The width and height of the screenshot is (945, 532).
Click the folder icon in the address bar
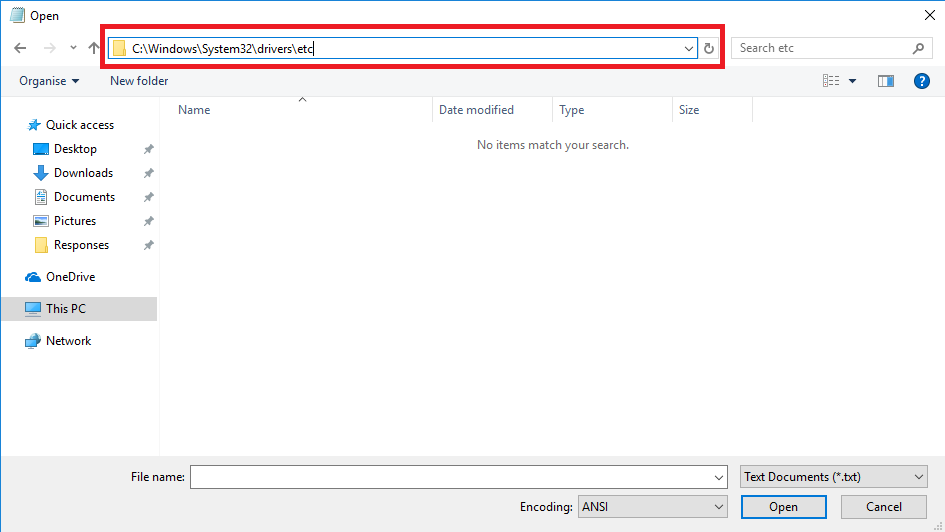[x=119, y=48]
